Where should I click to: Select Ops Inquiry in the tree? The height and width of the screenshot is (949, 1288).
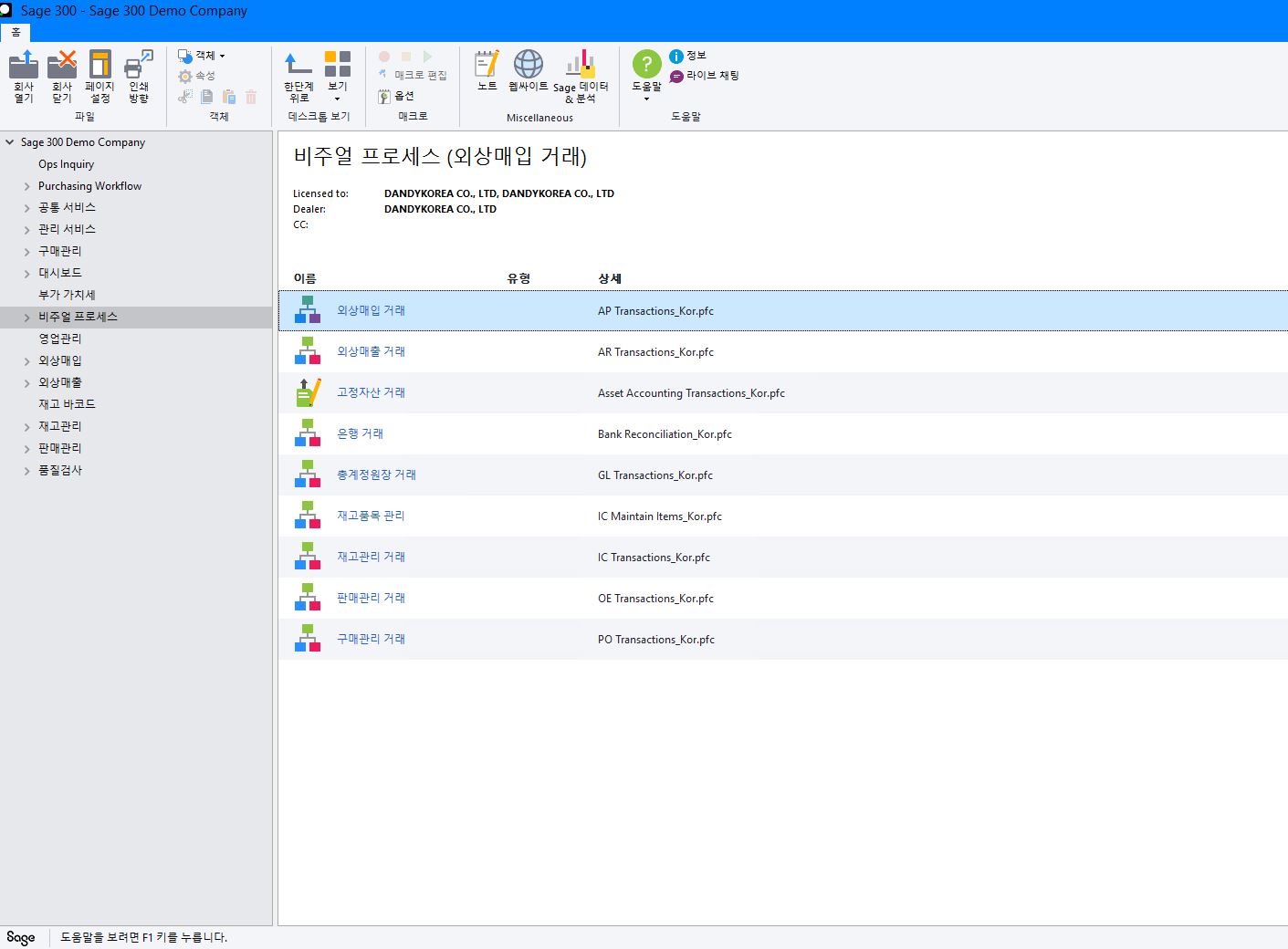click(66, 164)
